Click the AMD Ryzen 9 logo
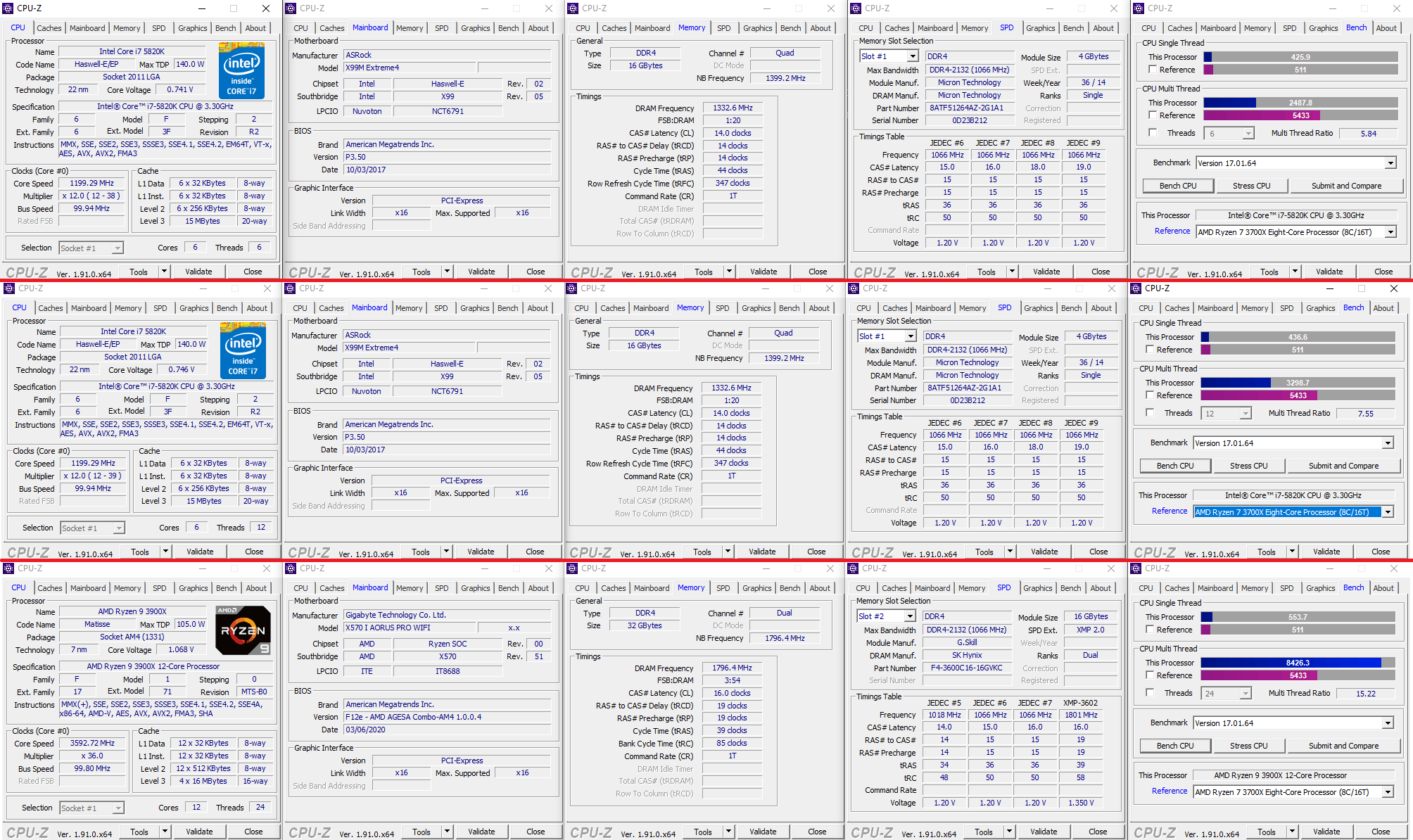1413x840 pixels. pos(243,630)
